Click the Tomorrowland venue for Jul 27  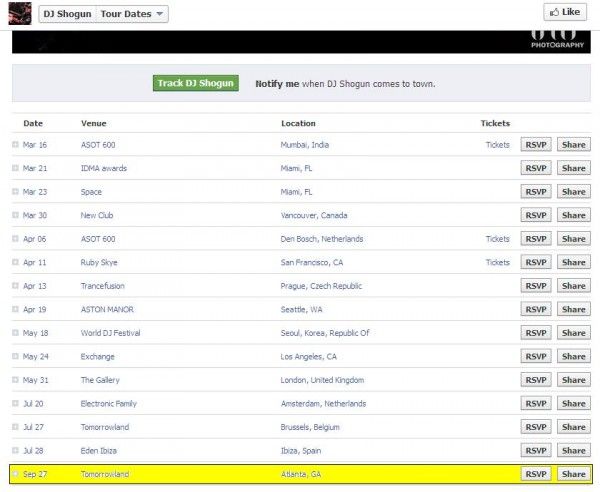104,427
